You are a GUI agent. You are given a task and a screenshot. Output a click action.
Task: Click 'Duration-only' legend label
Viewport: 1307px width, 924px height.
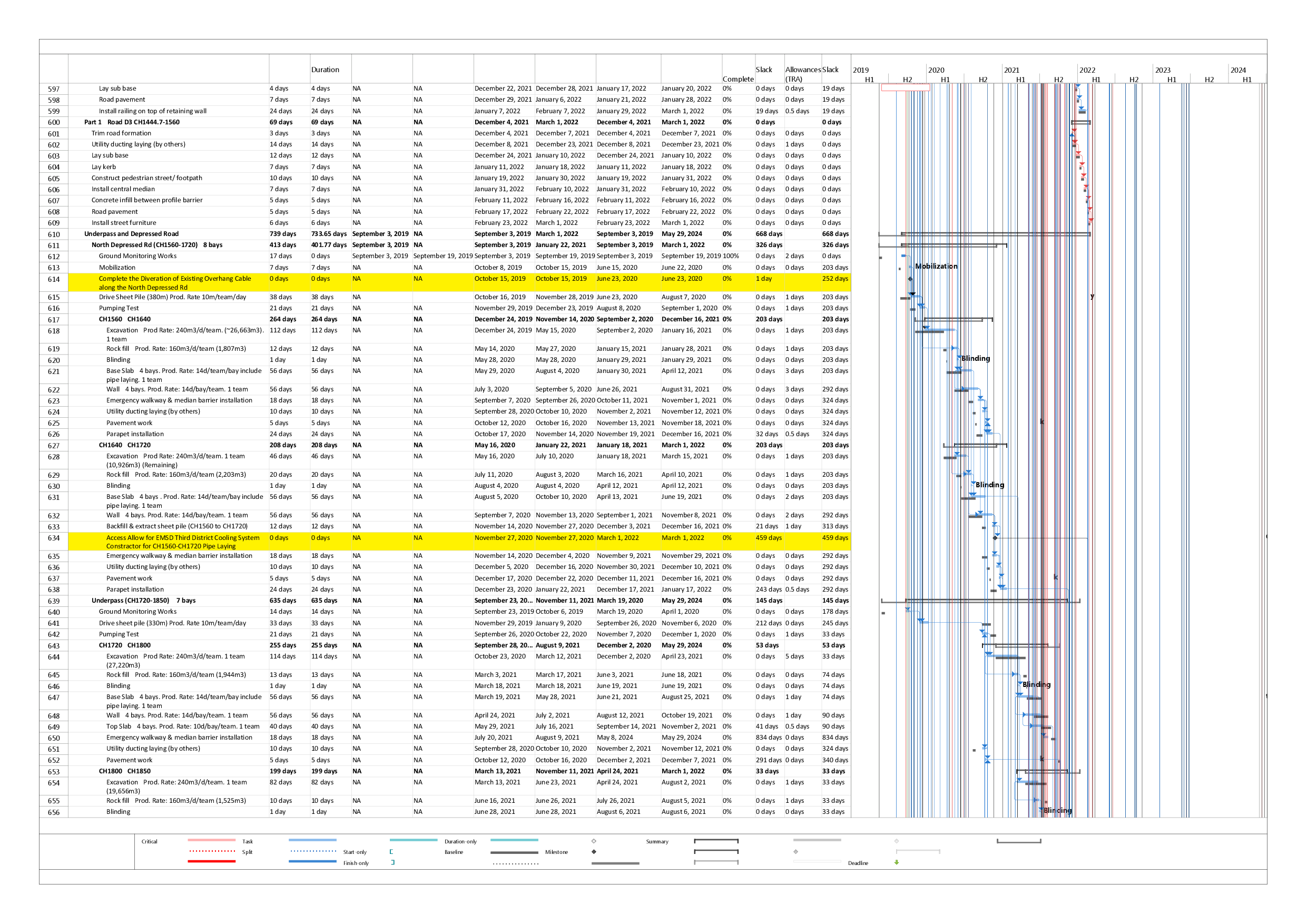coord(460,842)
